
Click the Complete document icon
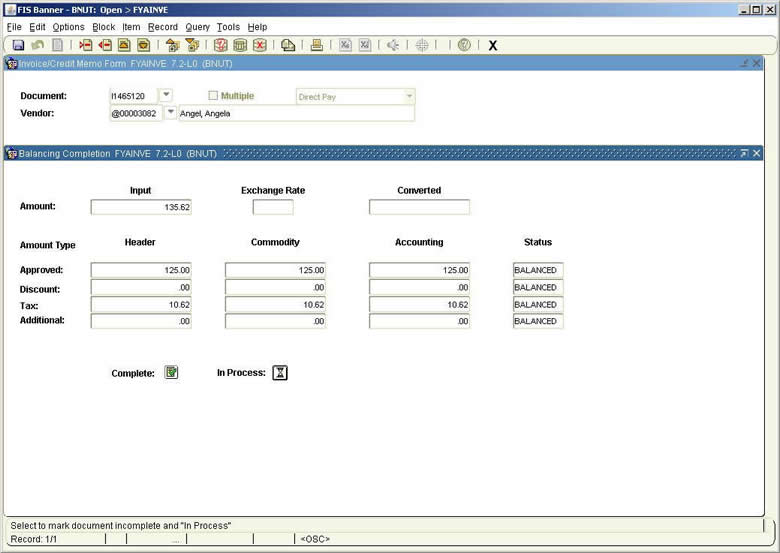171,372
